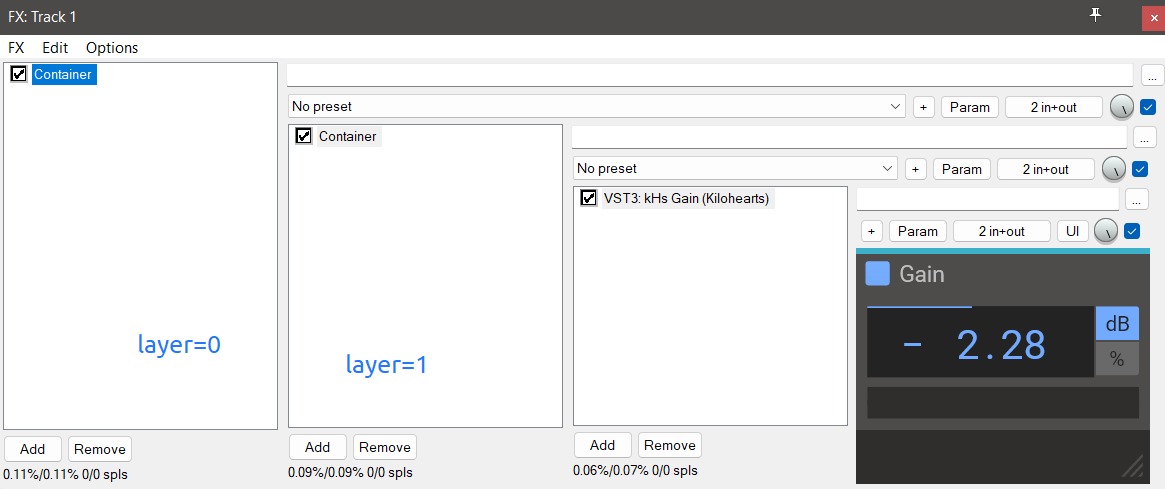Click Add under the layer 0 list
This screenshot has height=489, width=1165.
pos(33,449)
